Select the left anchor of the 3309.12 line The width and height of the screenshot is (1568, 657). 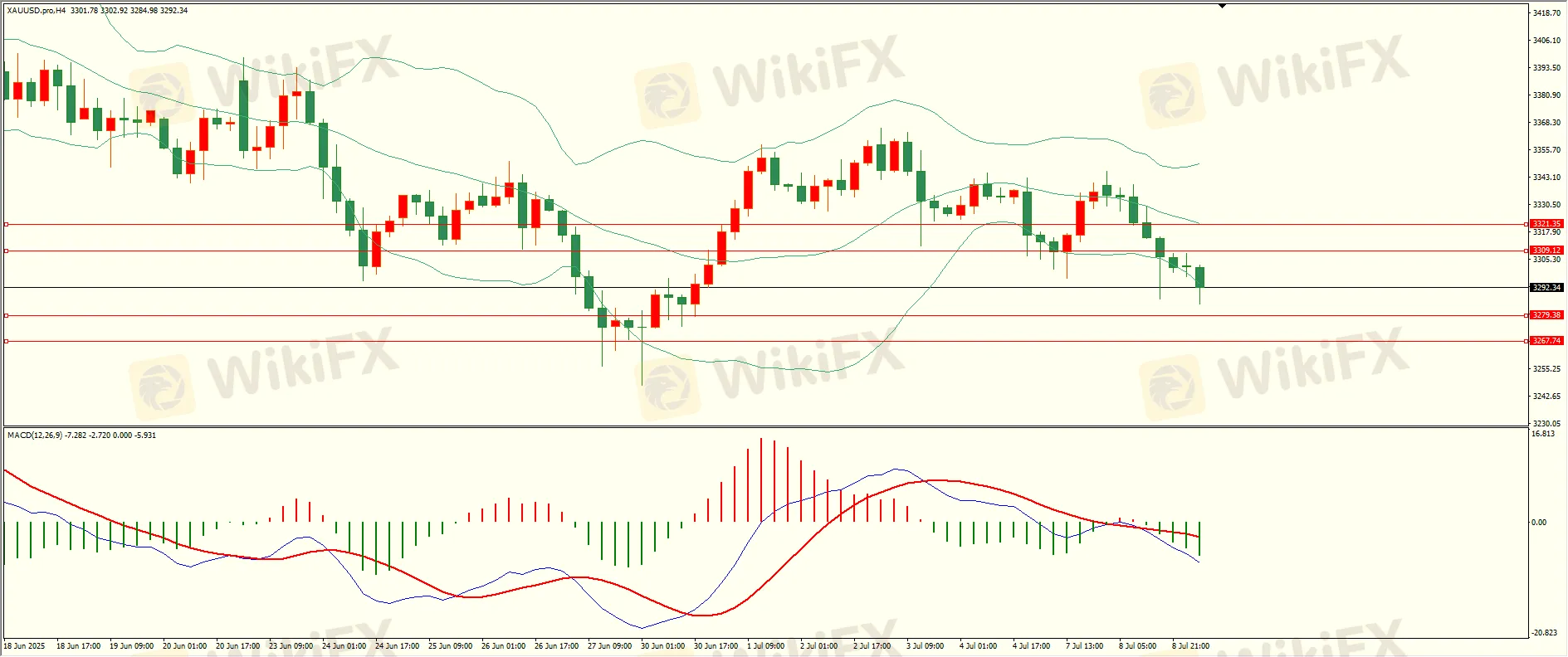(x=7, y=251)
